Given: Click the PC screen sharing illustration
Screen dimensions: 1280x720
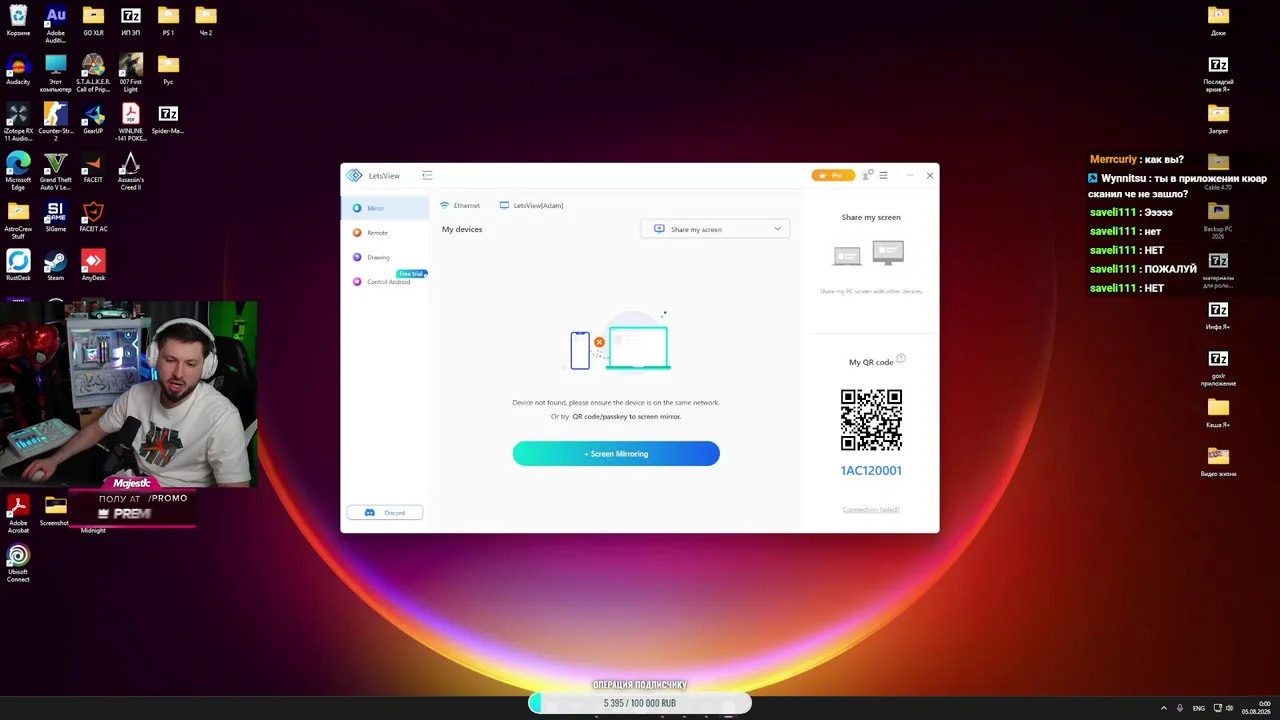Looking at the screenshot, I should [x=868, y=253].
